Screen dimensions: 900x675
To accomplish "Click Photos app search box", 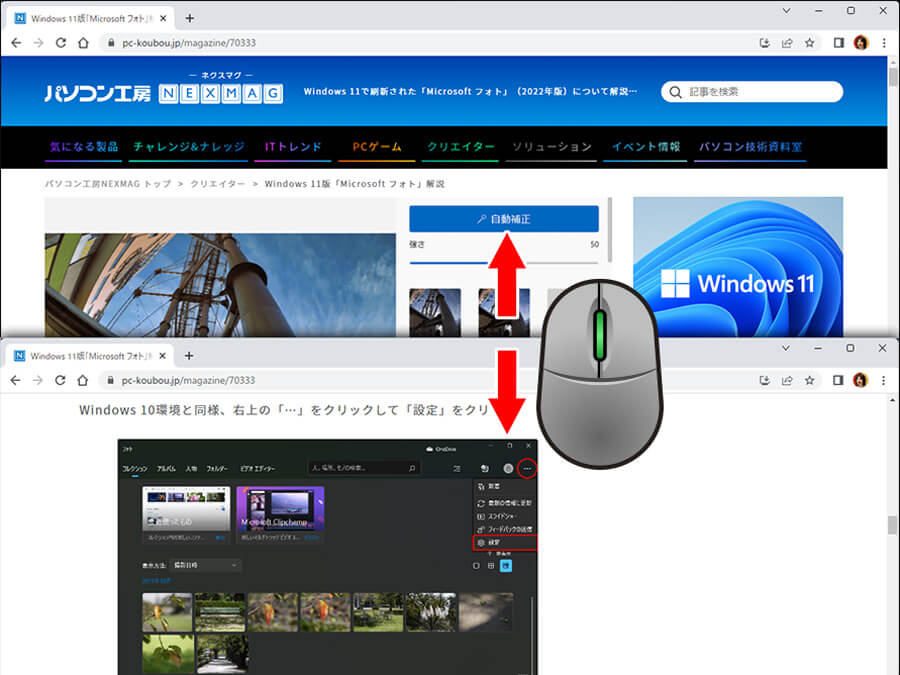I will [364, 468].
